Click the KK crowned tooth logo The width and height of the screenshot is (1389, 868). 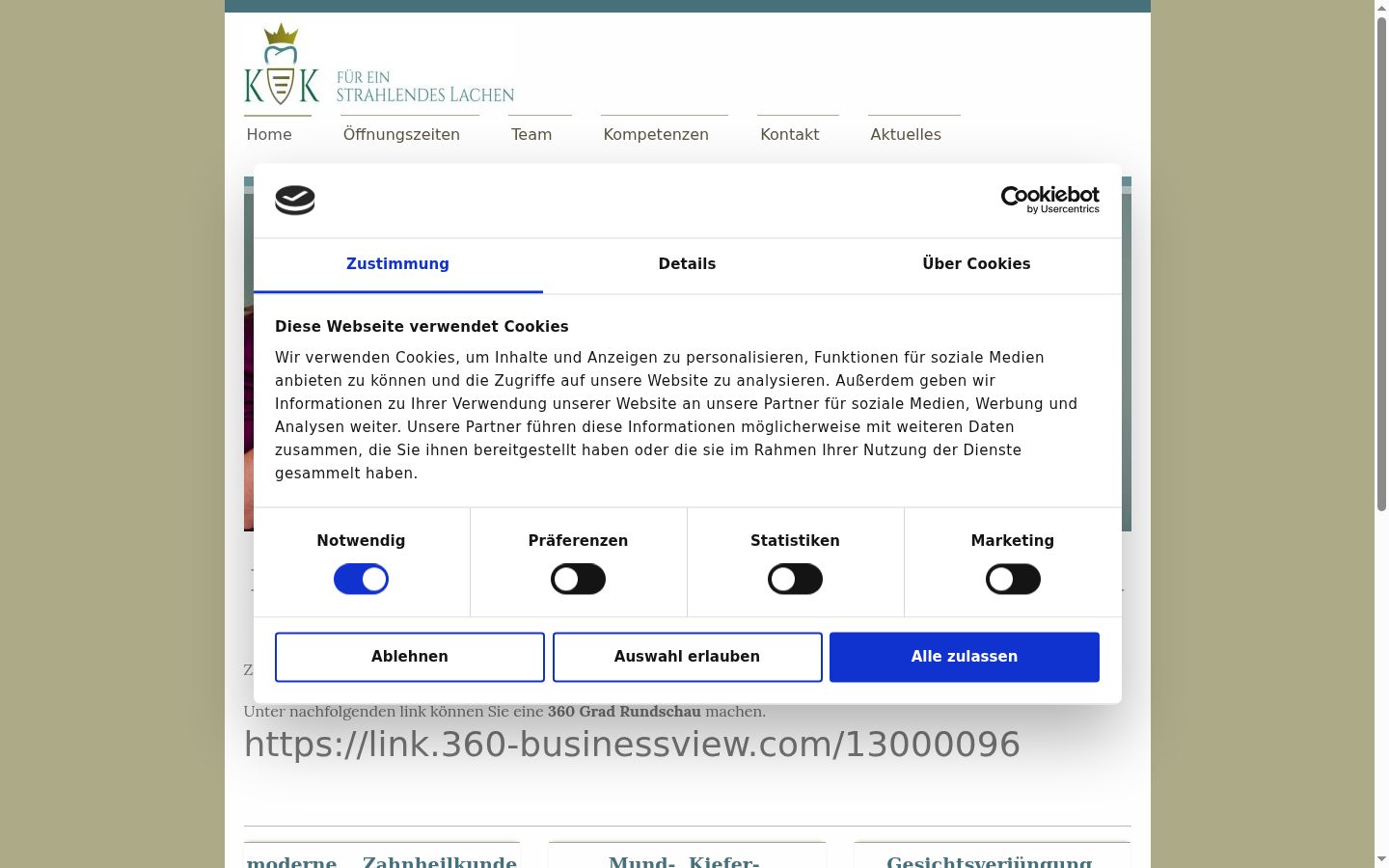pos(281,64)
